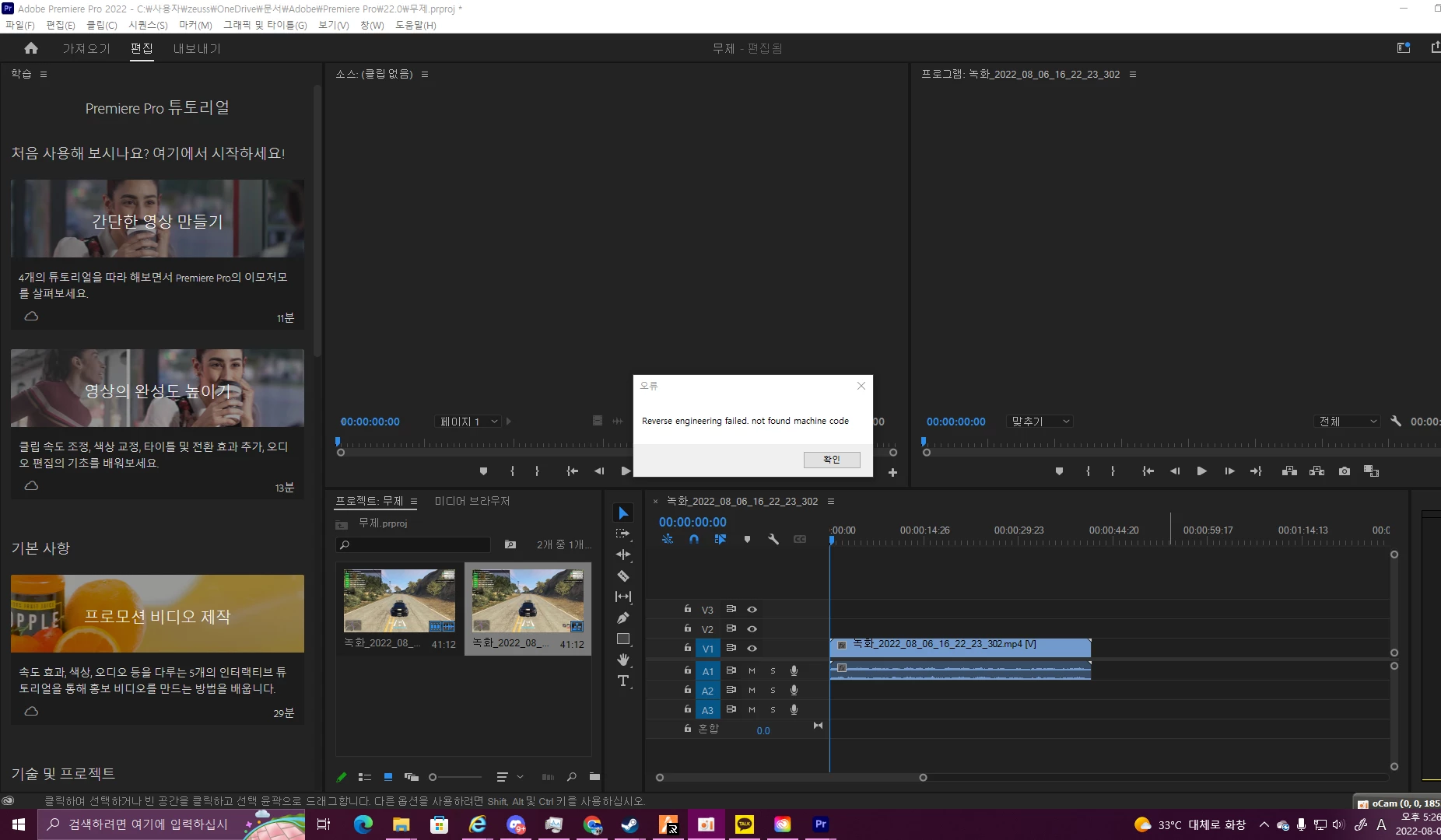Open the 페이지 1 dropdown in Source monitor
The width and height of the screenshot is (1441, 840).
468,422
